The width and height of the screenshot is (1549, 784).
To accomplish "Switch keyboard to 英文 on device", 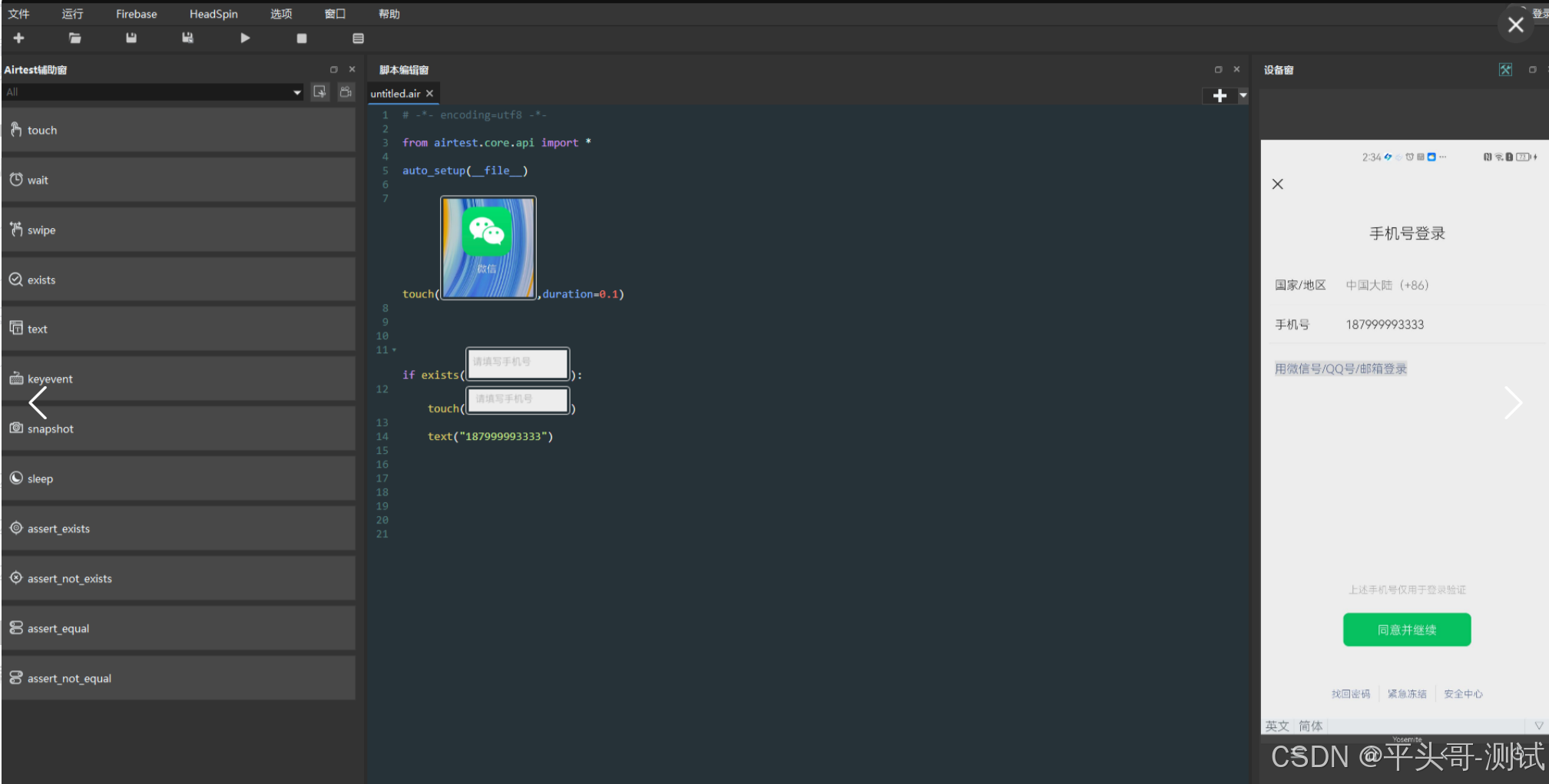I will click(1277, 726).
